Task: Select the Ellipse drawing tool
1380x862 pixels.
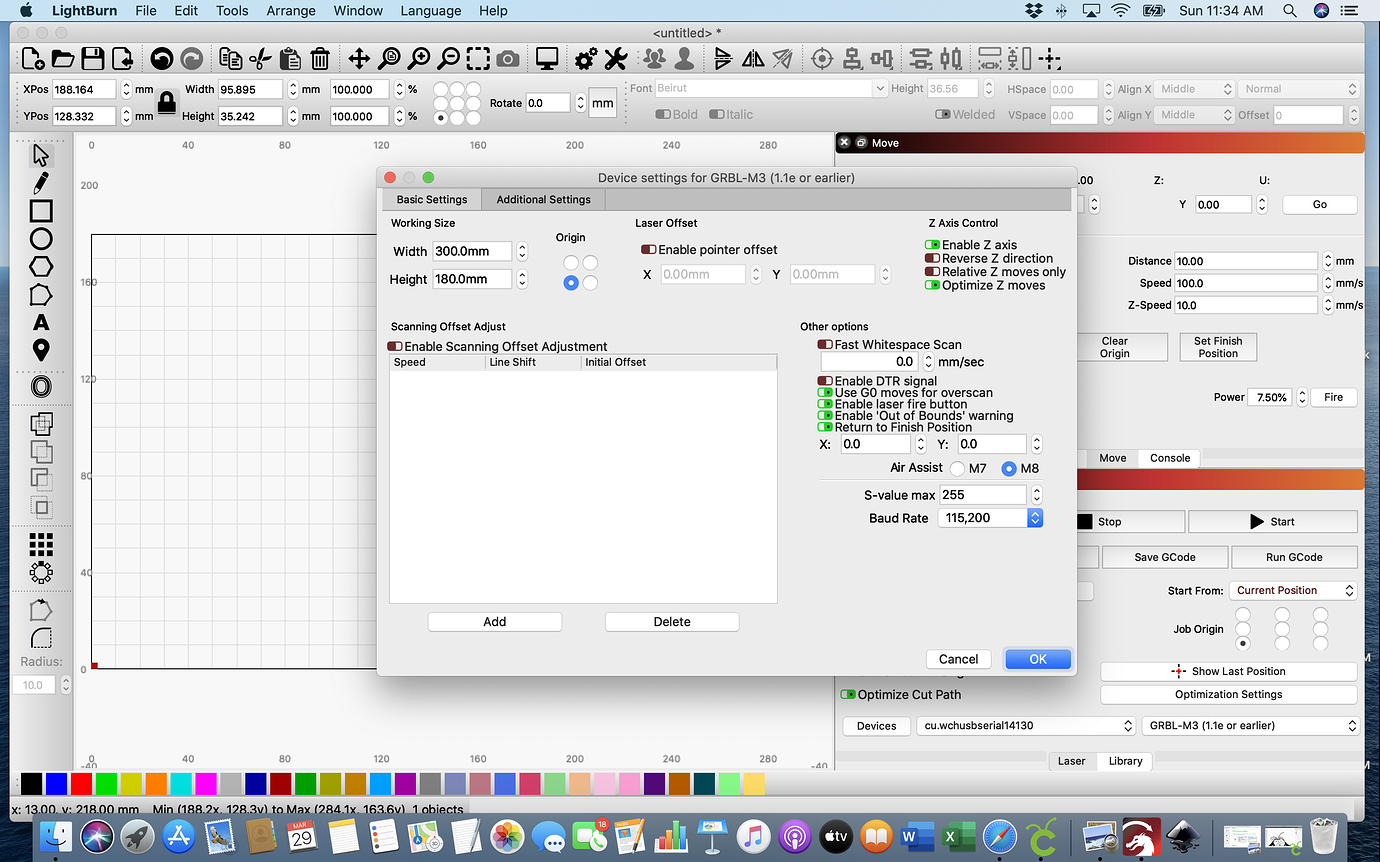Action: tap(41, 239)
